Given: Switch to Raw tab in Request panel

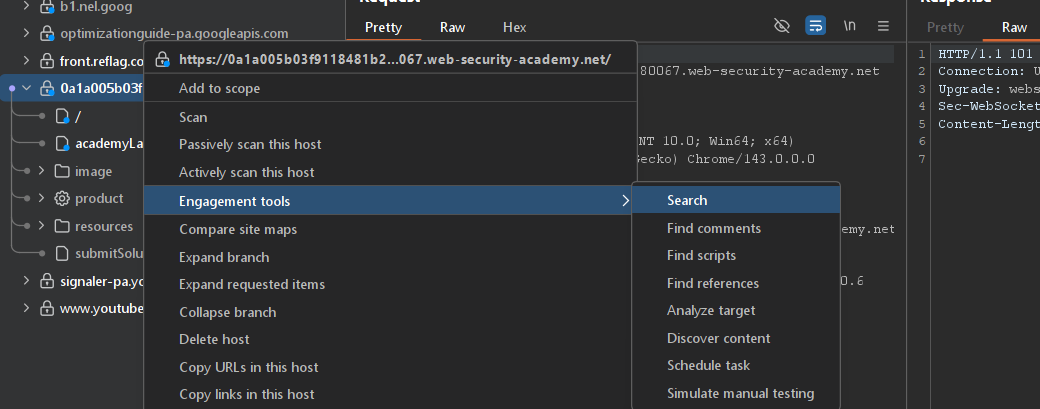Looking at the screenshot, I should pyautogui.click(x=451, y=27).
